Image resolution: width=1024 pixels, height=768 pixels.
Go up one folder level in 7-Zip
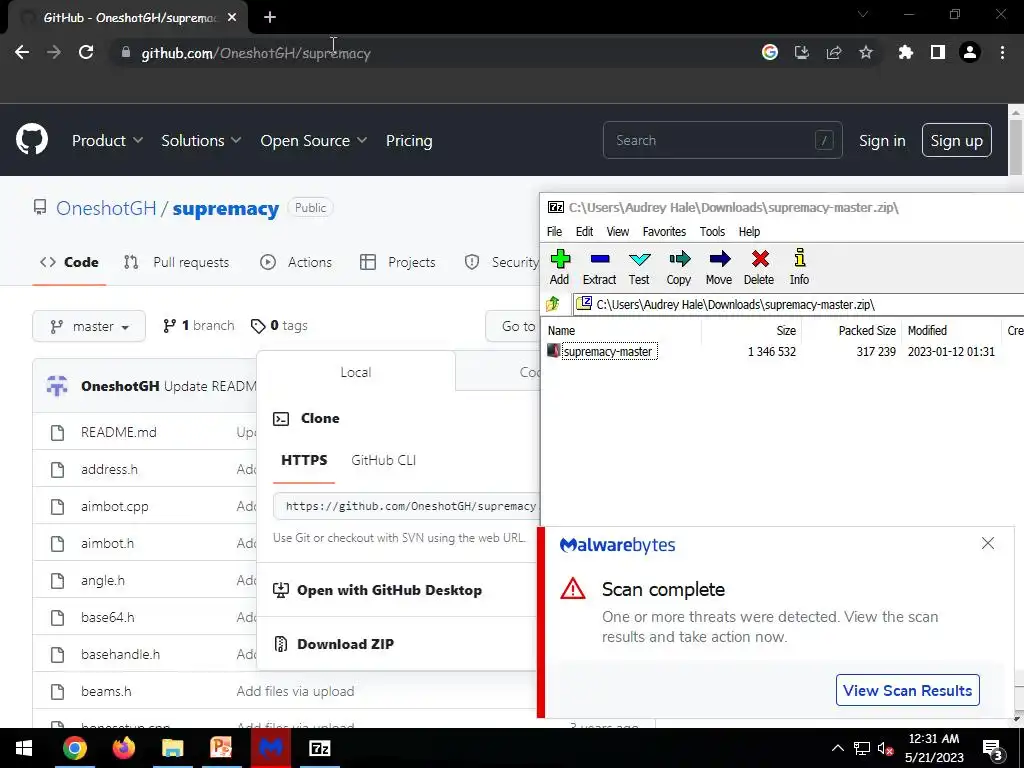point(553,304)
